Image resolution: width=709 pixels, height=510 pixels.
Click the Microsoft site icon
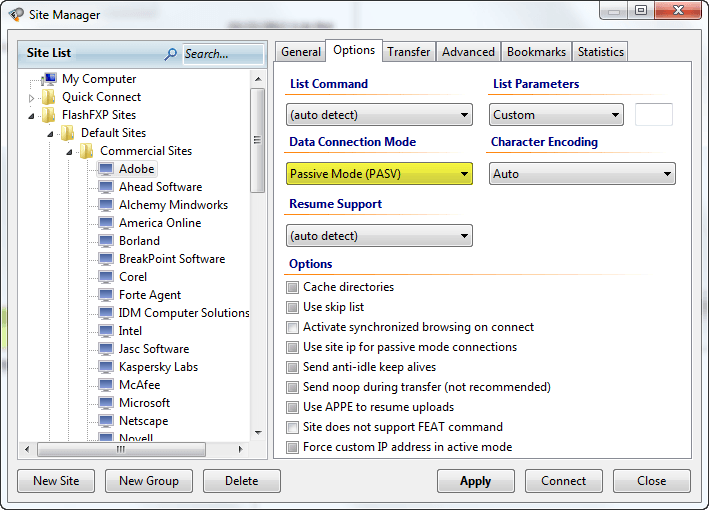(106, 403)
